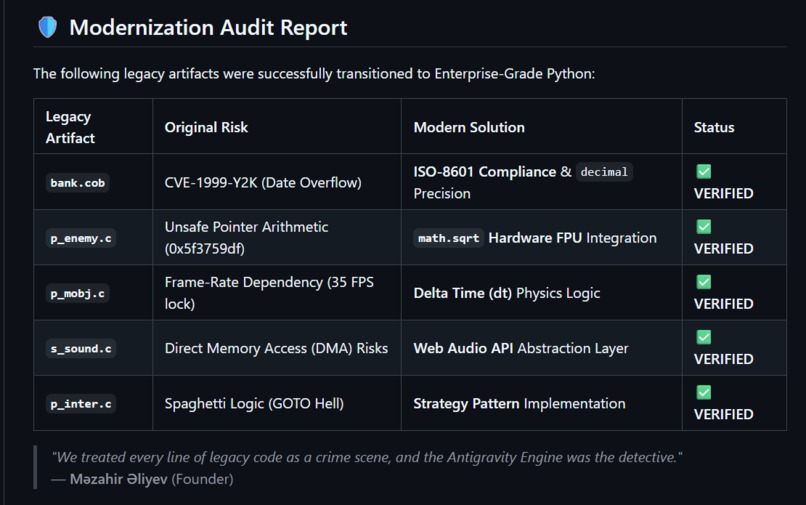The width and height of the screenshot is (806, 505).
Task: Click the blue shield icon beside the title
Action: coord(48,27)
